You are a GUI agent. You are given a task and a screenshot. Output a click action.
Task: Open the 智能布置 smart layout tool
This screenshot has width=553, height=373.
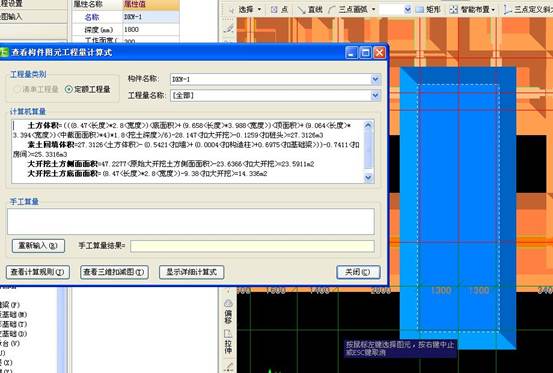473,10
